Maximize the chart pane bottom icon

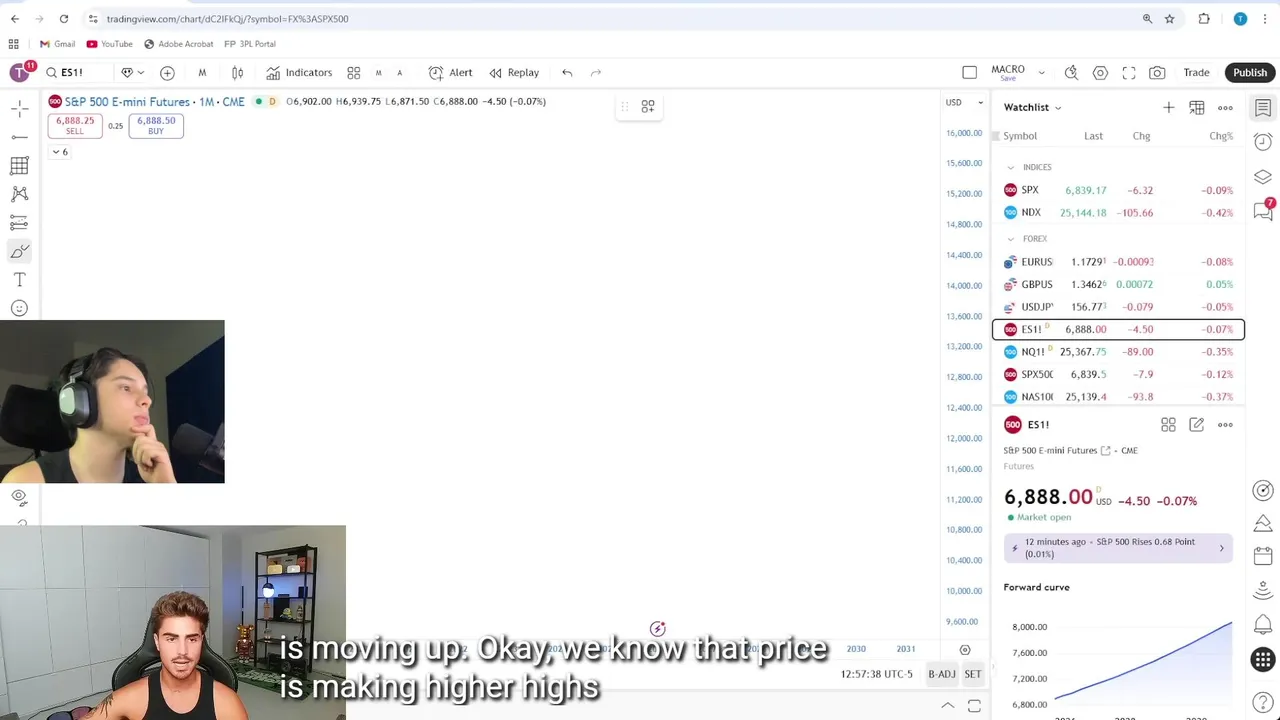[x=974, y=706]
